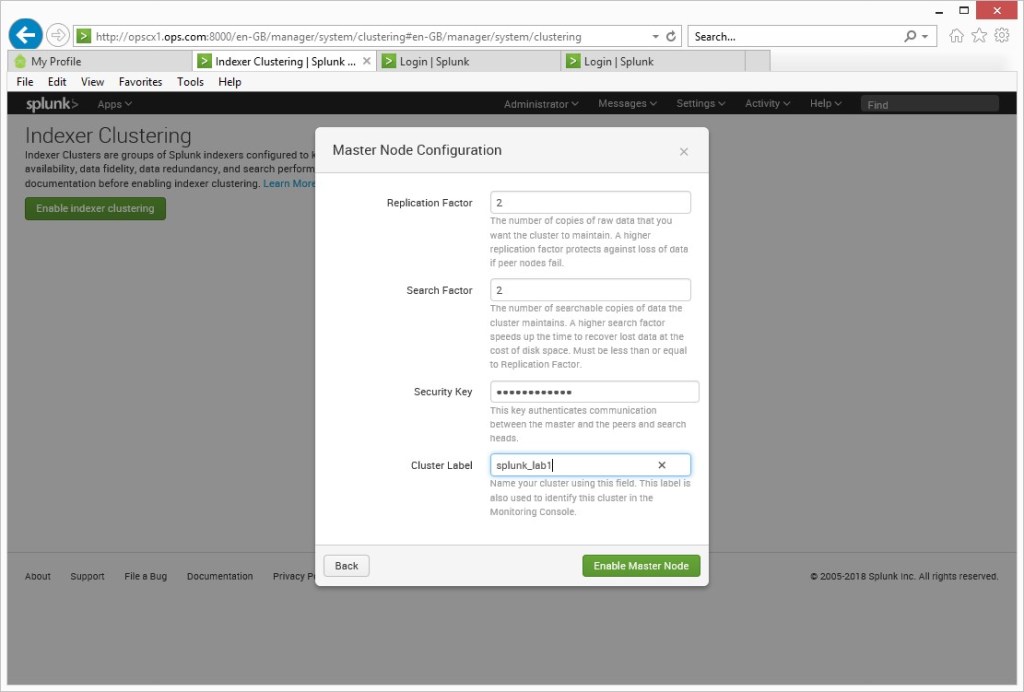Click inside the Security Key field
This screenshot has height=692, width=1024.
coord(594,391)
